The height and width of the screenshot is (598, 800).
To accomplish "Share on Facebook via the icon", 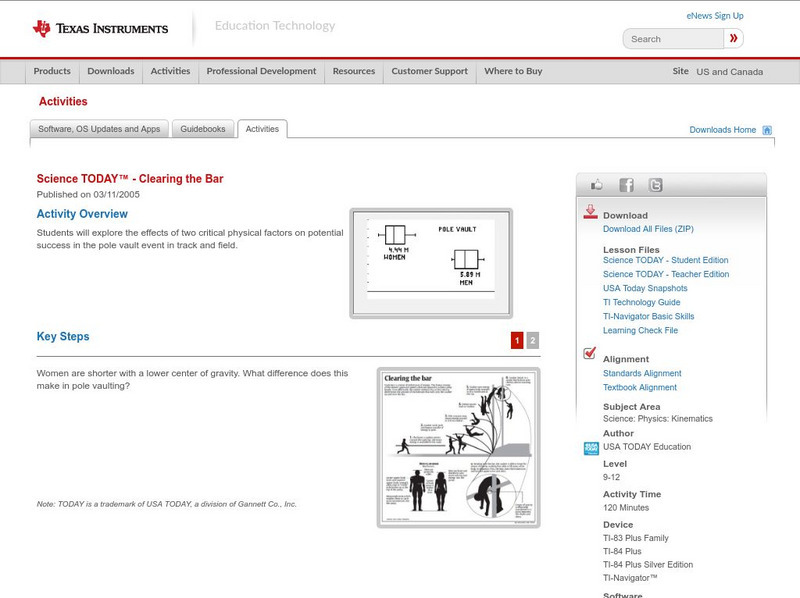I will pos(626,185).
